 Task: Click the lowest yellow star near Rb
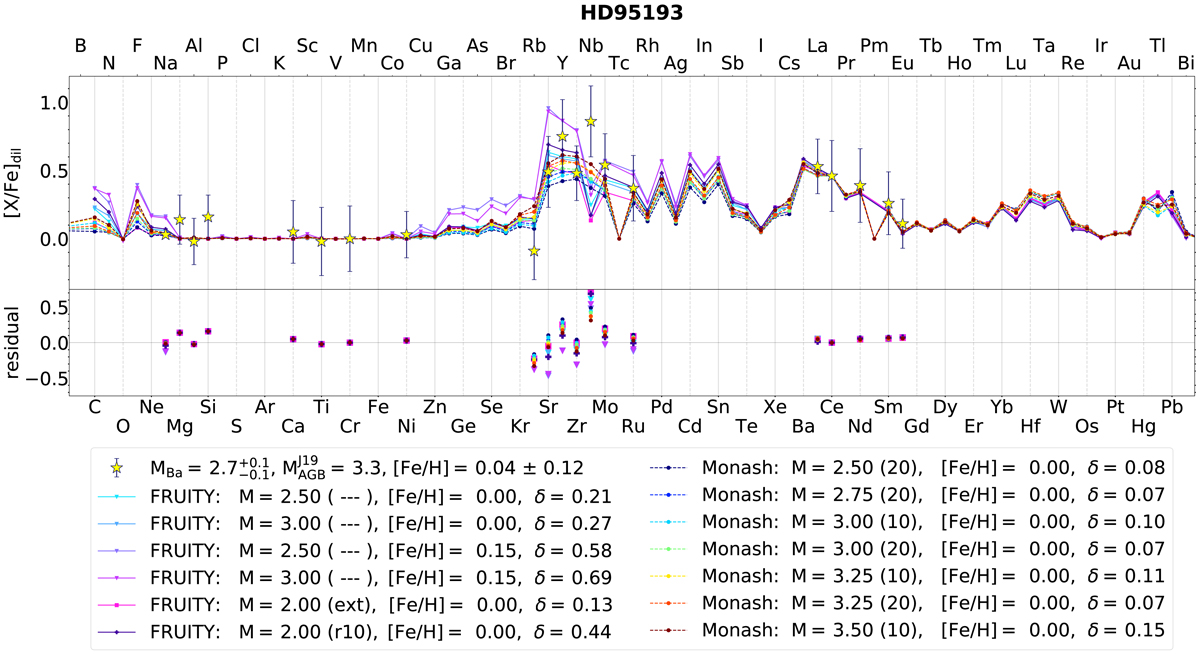click(x=534, y=251)
